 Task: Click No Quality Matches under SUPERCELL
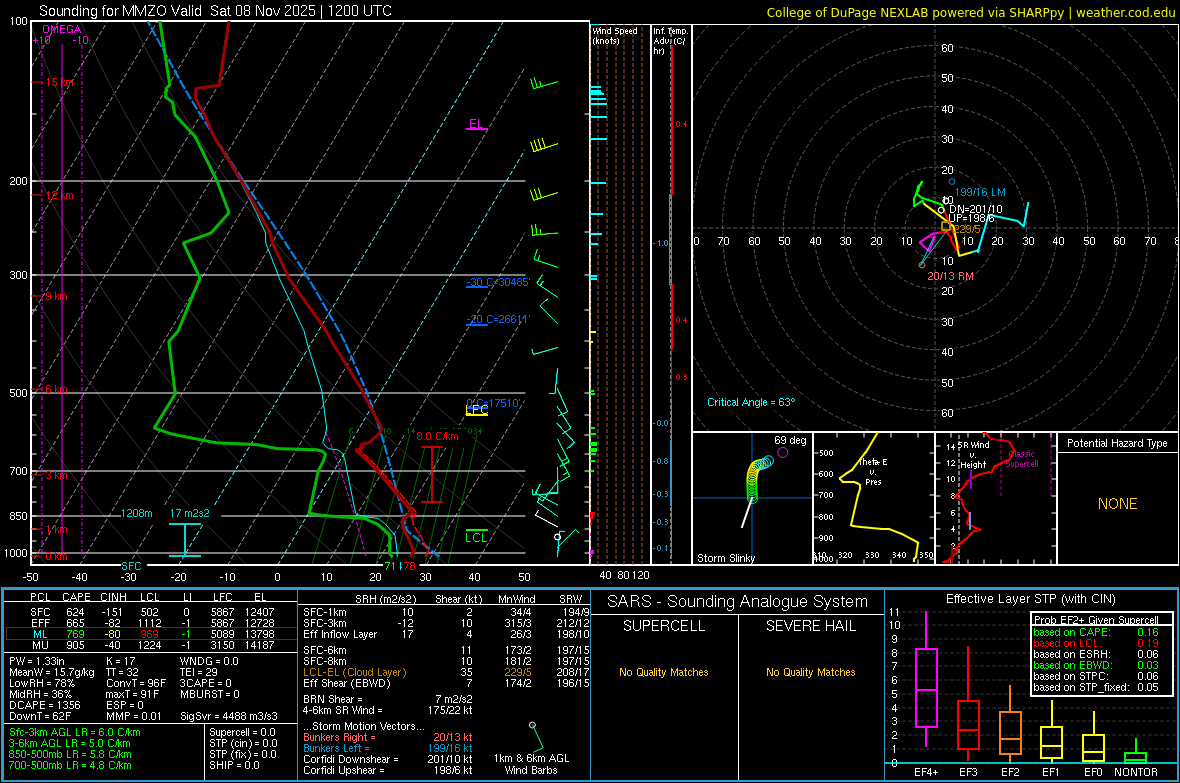coord(664,672)
